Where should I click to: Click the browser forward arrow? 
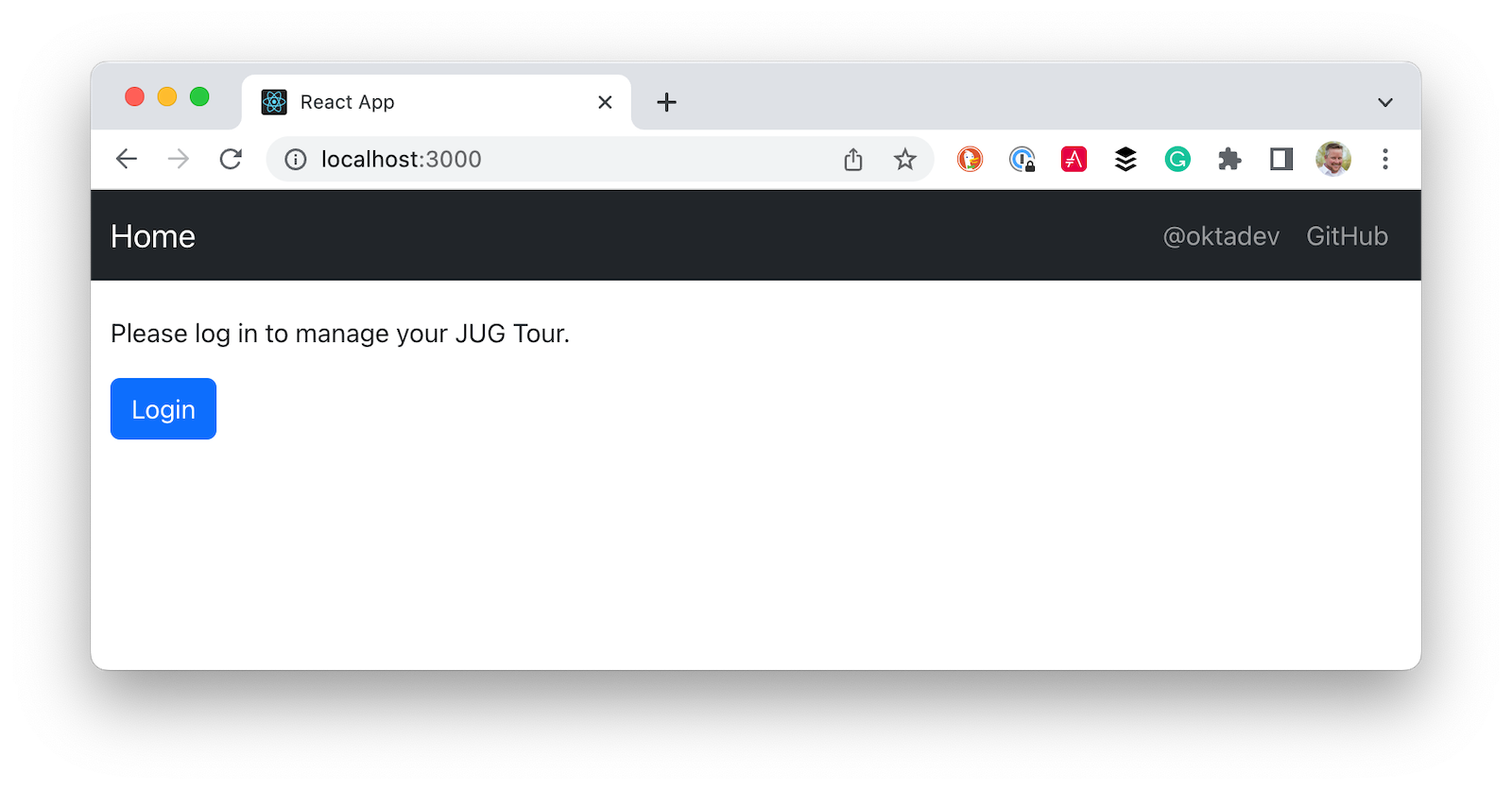coord(178,159)
